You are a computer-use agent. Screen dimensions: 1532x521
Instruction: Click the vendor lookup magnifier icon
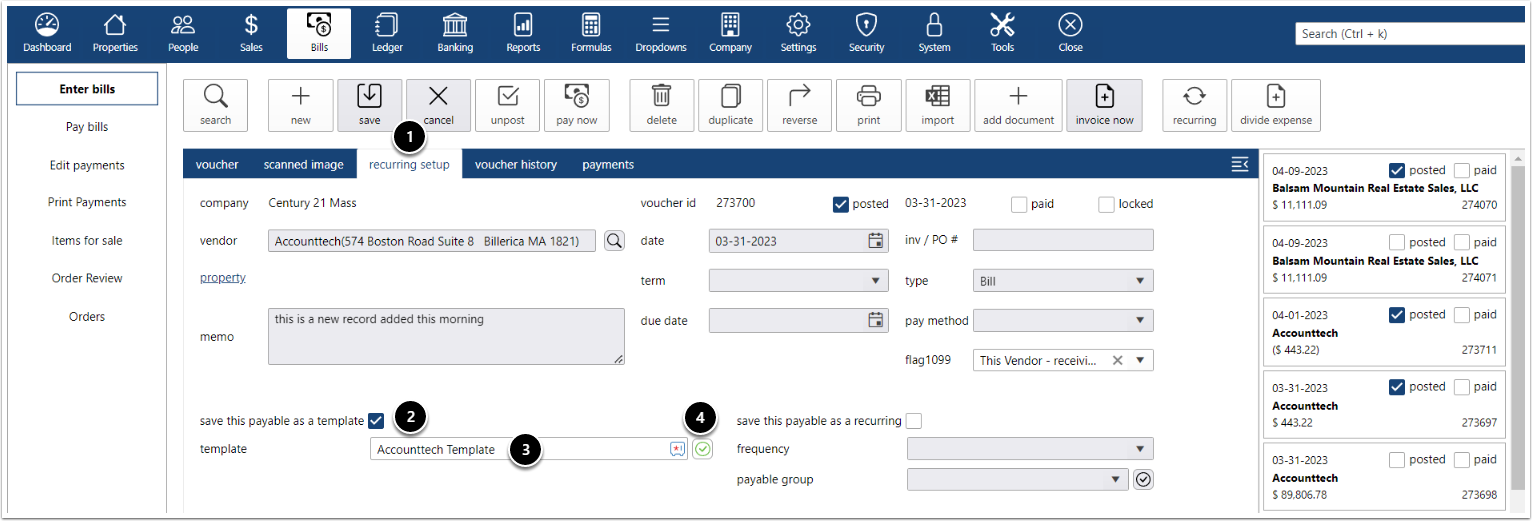(614, 241)
